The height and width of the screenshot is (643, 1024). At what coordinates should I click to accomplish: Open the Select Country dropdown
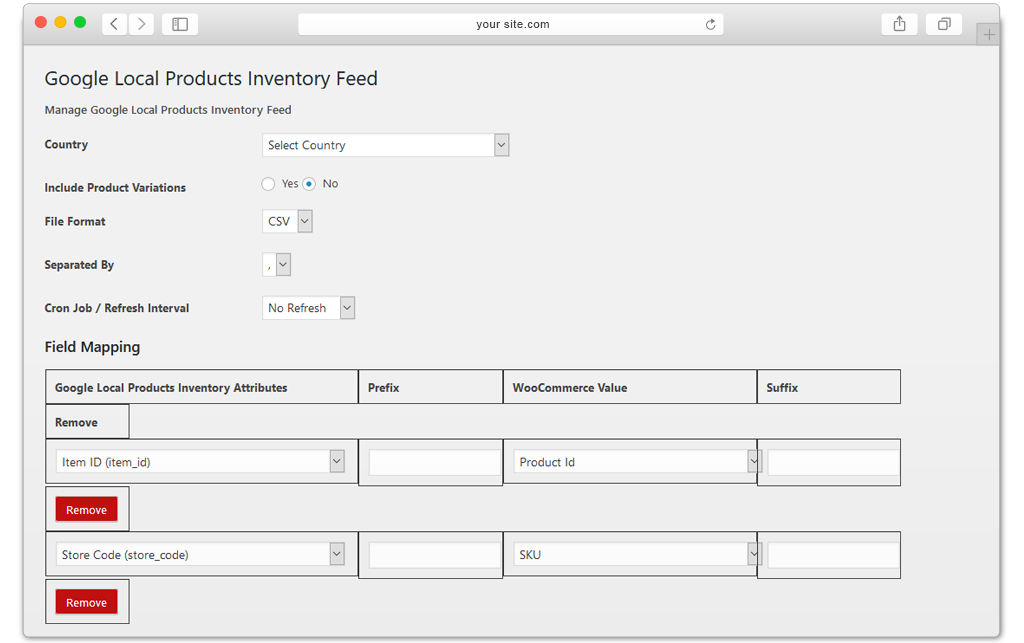point(385,145)
